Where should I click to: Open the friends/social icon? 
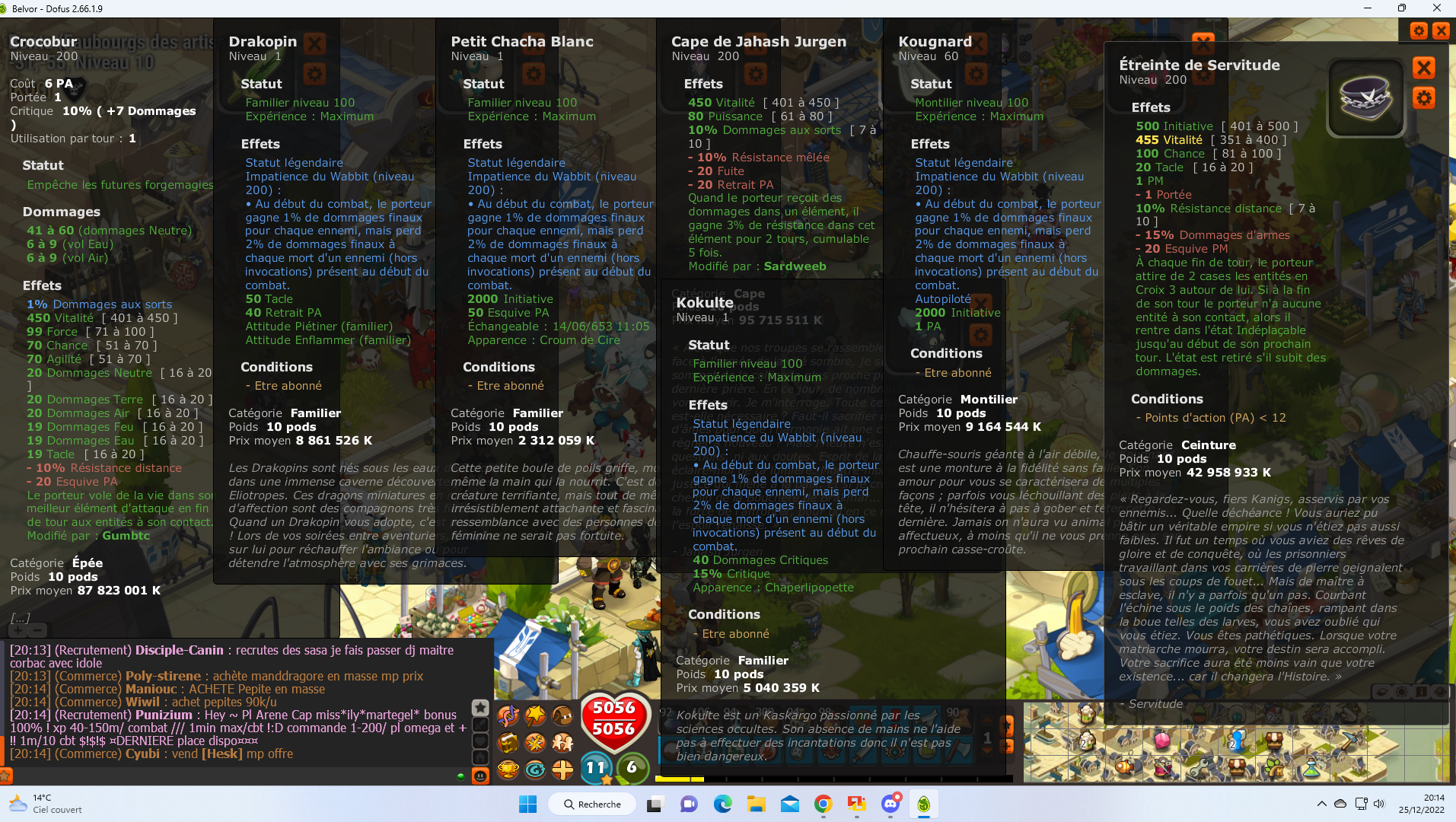[x=562, y=743]
